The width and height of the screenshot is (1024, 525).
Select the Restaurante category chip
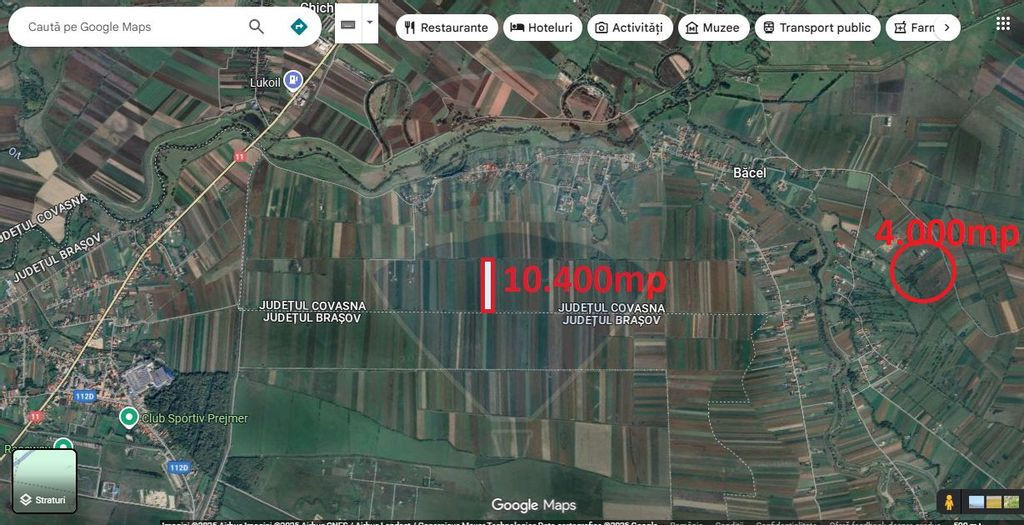[x=447, y=27]
